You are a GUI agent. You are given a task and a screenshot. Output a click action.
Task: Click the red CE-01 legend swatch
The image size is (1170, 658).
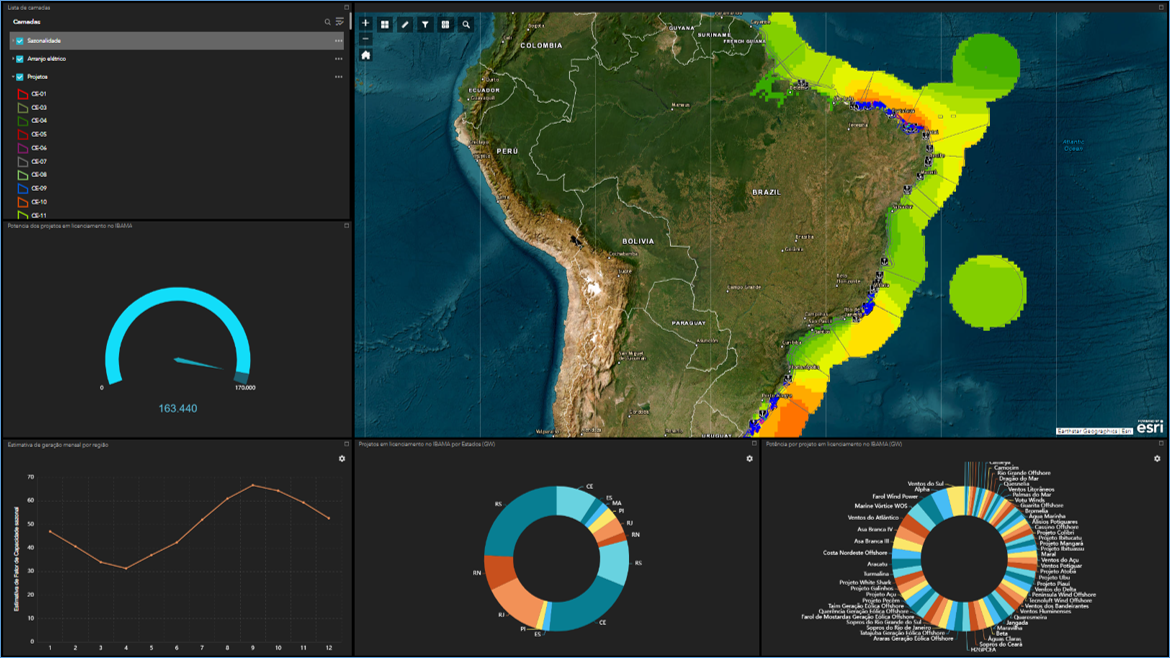(22, 94)
